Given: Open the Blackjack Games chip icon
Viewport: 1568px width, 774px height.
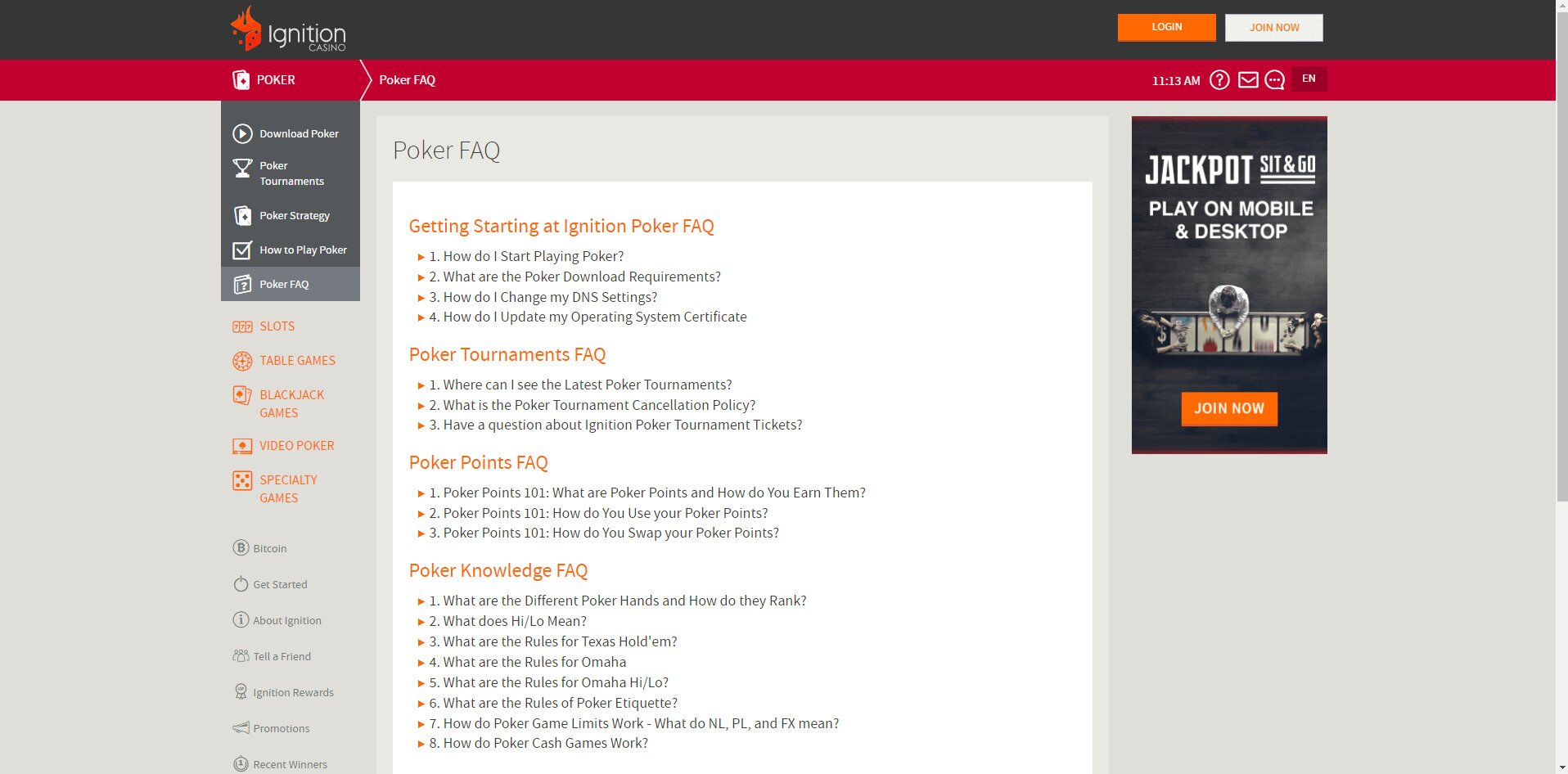Looking at the screenshot, I should (x=242, y=395).
